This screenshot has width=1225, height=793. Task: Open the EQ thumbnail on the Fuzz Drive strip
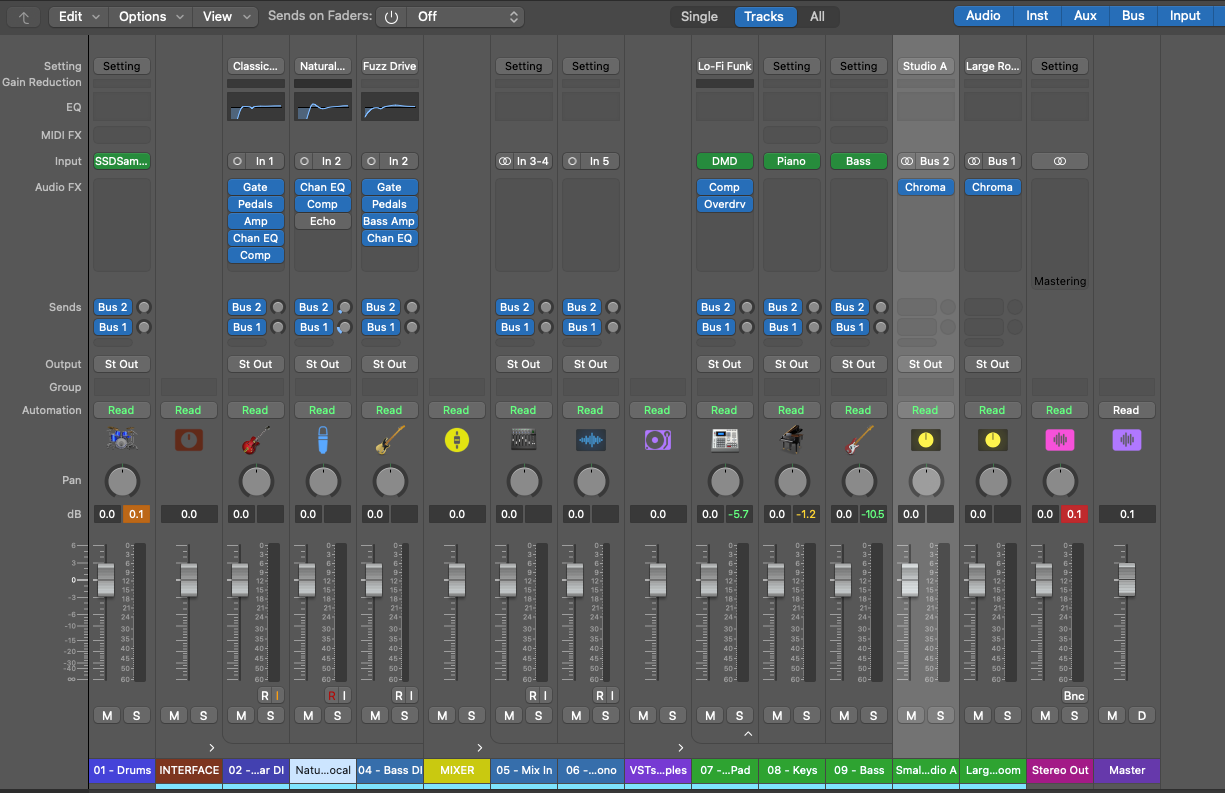[389, 107]
